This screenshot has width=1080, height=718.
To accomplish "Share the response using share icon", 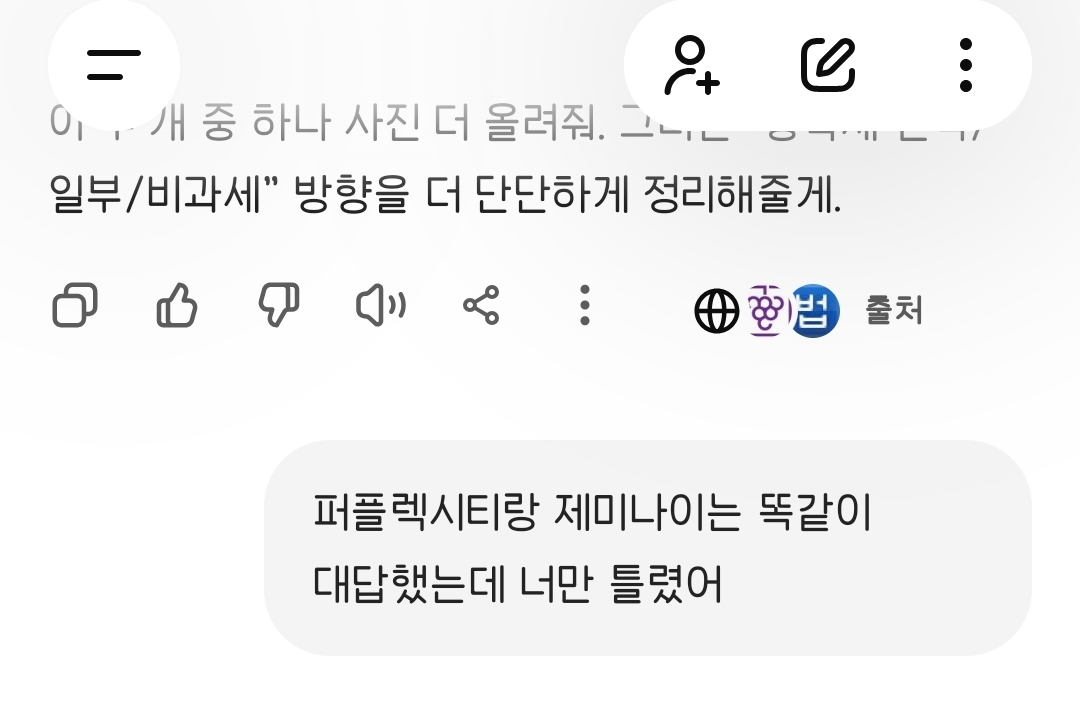I will click(x=481, y=305).
